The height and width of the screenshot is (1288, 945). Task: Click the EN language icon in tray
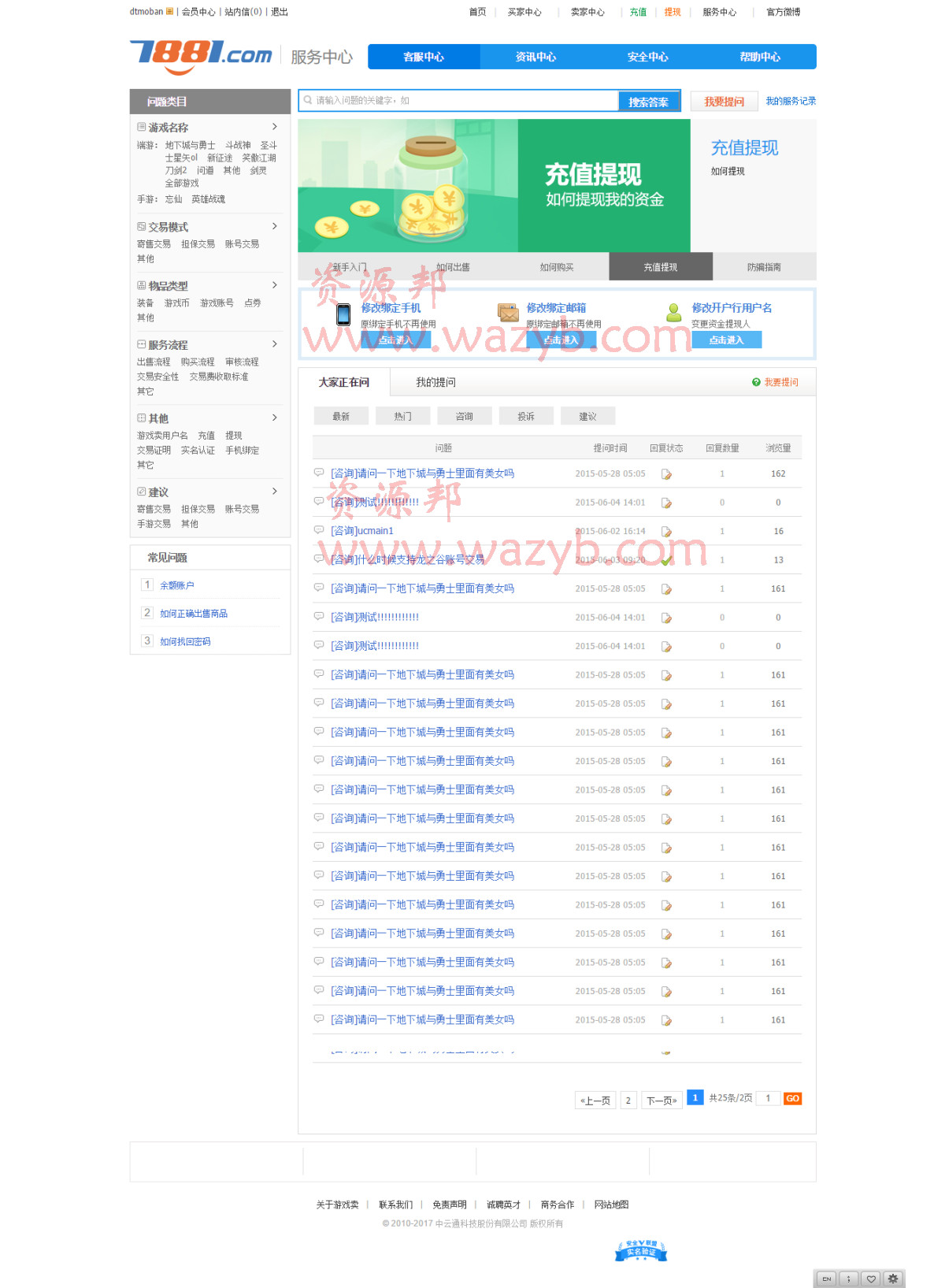click(826, 1279)
